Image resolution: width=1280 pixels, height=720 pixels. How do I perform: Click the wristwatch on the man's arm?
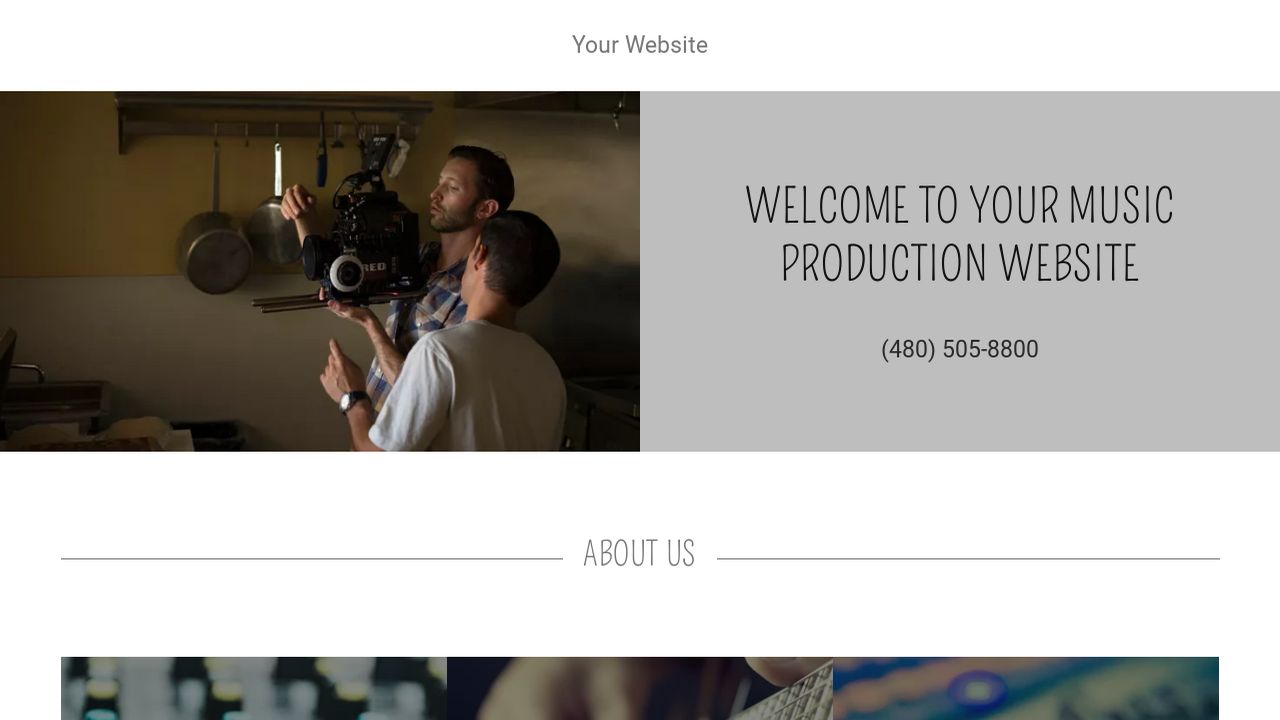pyautogui.click(x=353, y=401)
